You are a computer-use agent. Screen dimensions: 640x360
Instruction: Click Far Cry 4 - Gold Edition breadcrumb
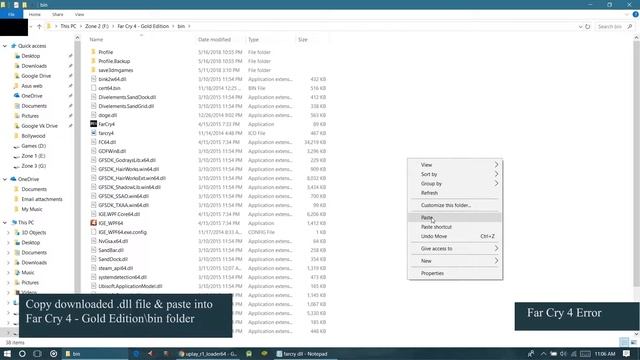pos(143,26)
